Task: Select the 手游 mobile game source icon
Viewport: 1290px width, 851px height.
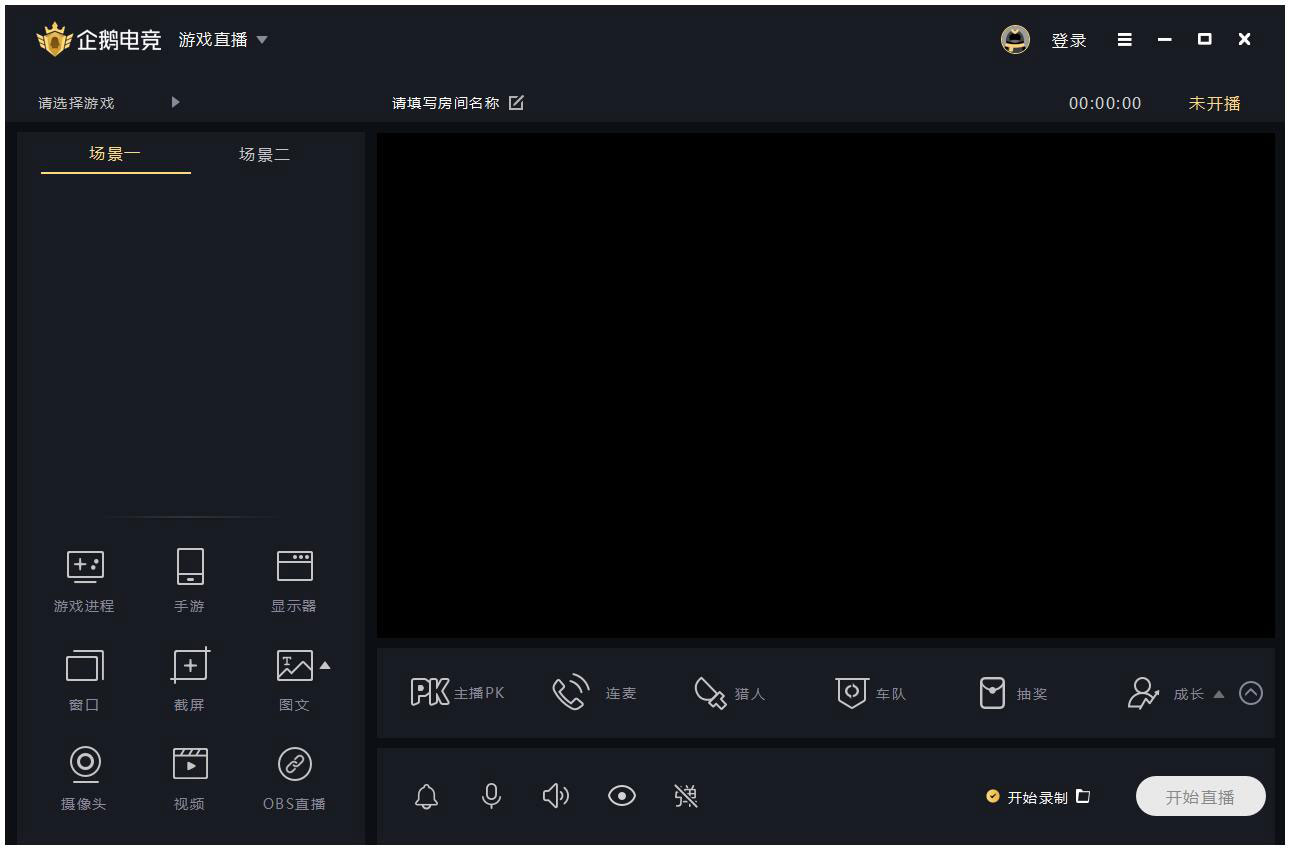Action: click(189, 580)
